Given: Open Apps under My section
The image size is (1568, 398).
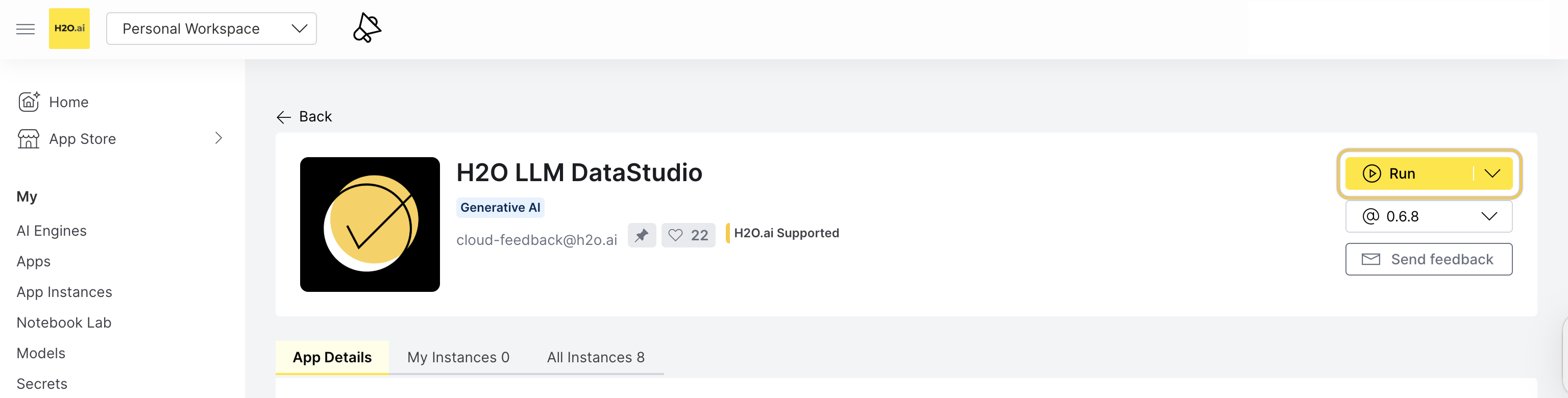Looking at the screenshot, I should [34, 261].
